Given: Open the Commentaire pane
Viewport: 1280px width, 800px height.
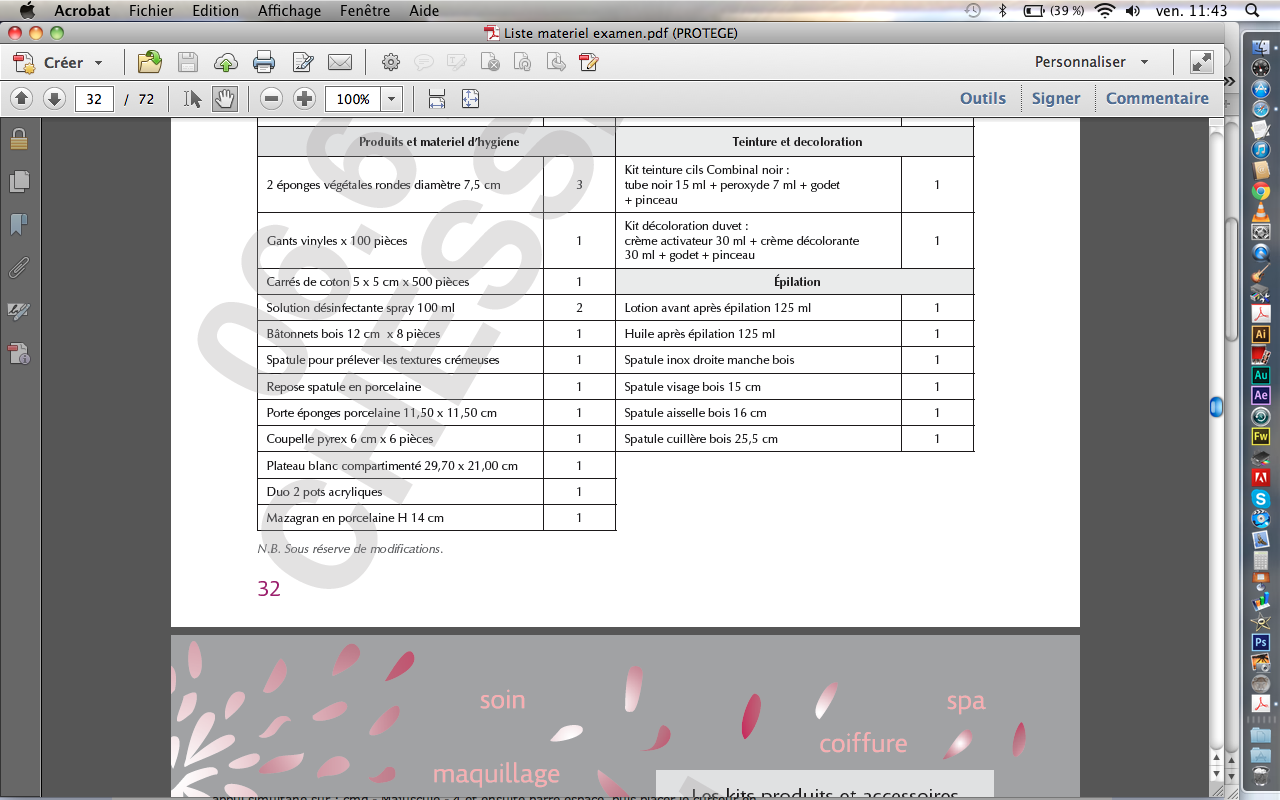Looking at the screenshot, I should (x=1157, y=98).
